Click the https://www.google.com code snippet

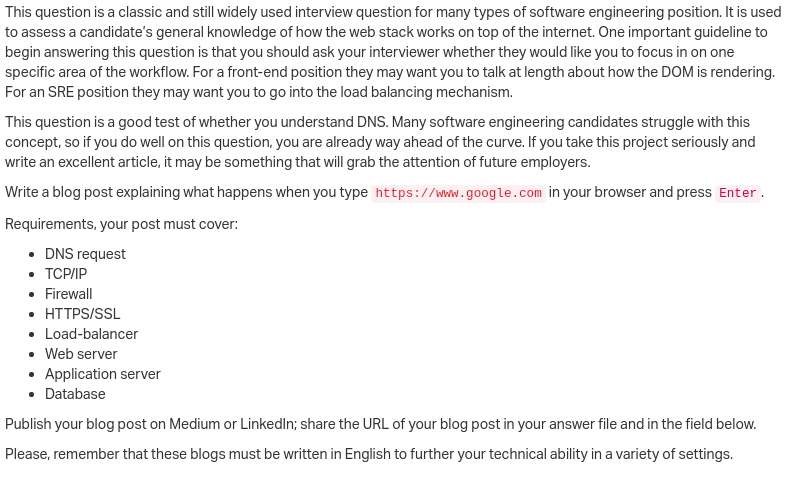tap(458, 193)
